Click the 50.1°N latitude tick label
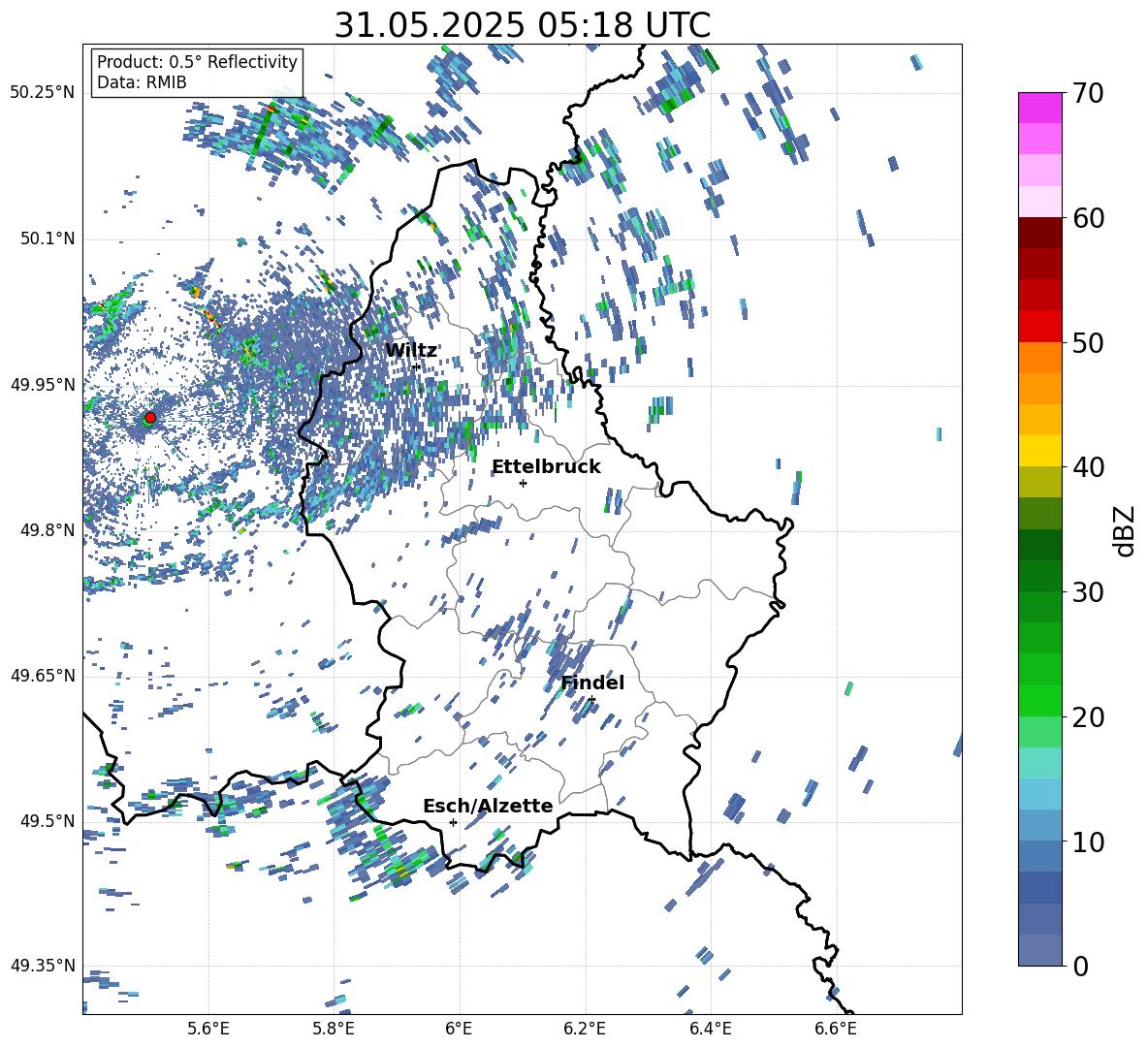This screenshot has height=1048, width=1148. click(x=47, y=239)
